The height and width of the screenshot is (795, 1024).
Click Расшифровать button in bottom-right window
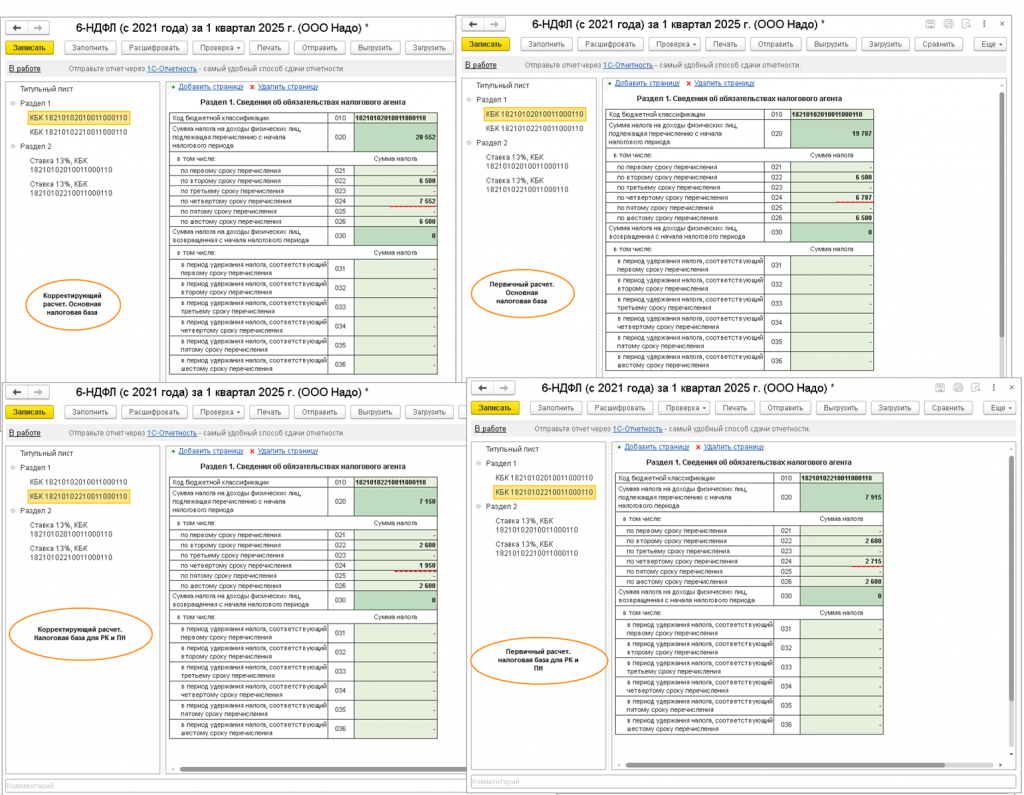620,408
